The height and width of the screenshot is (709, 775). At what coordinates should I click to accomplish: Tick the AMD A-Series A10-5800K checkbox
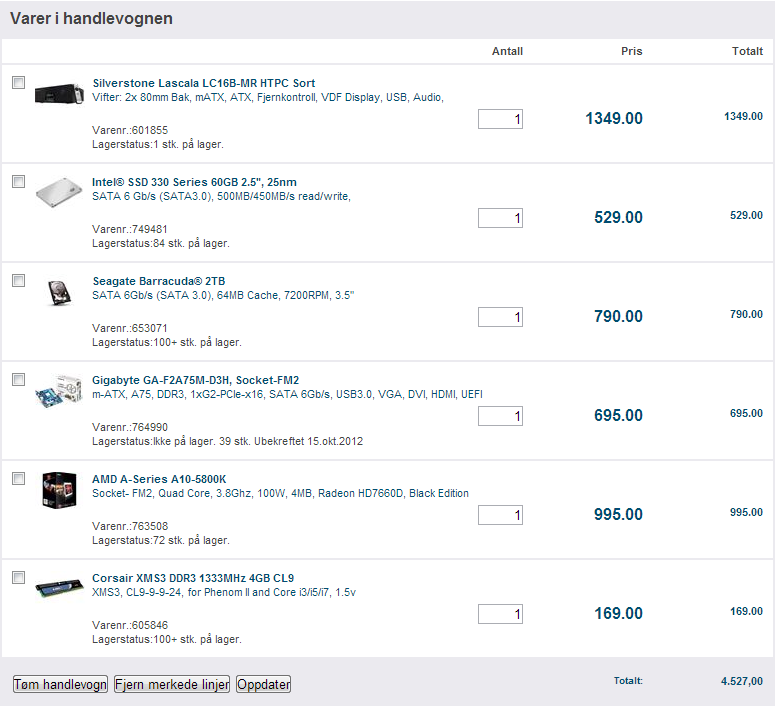click(18, 479)
